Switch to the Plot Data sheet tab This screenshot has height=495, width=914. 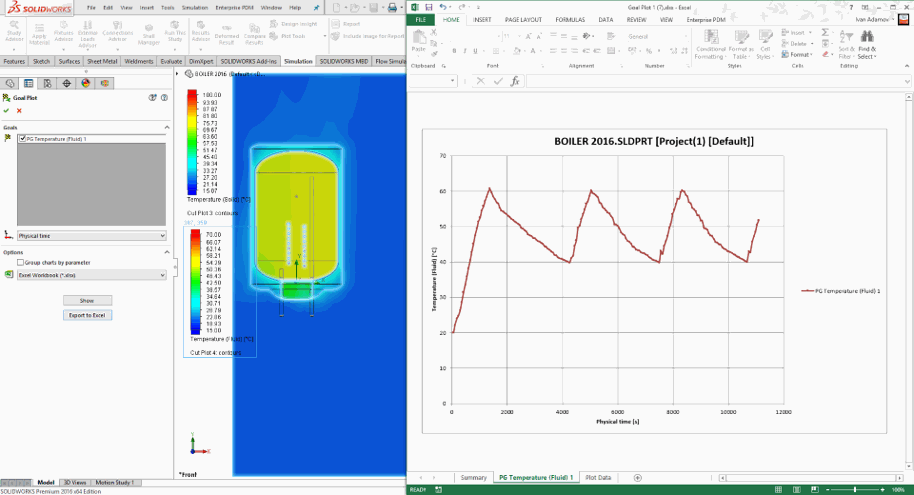(x=599, y=478)
